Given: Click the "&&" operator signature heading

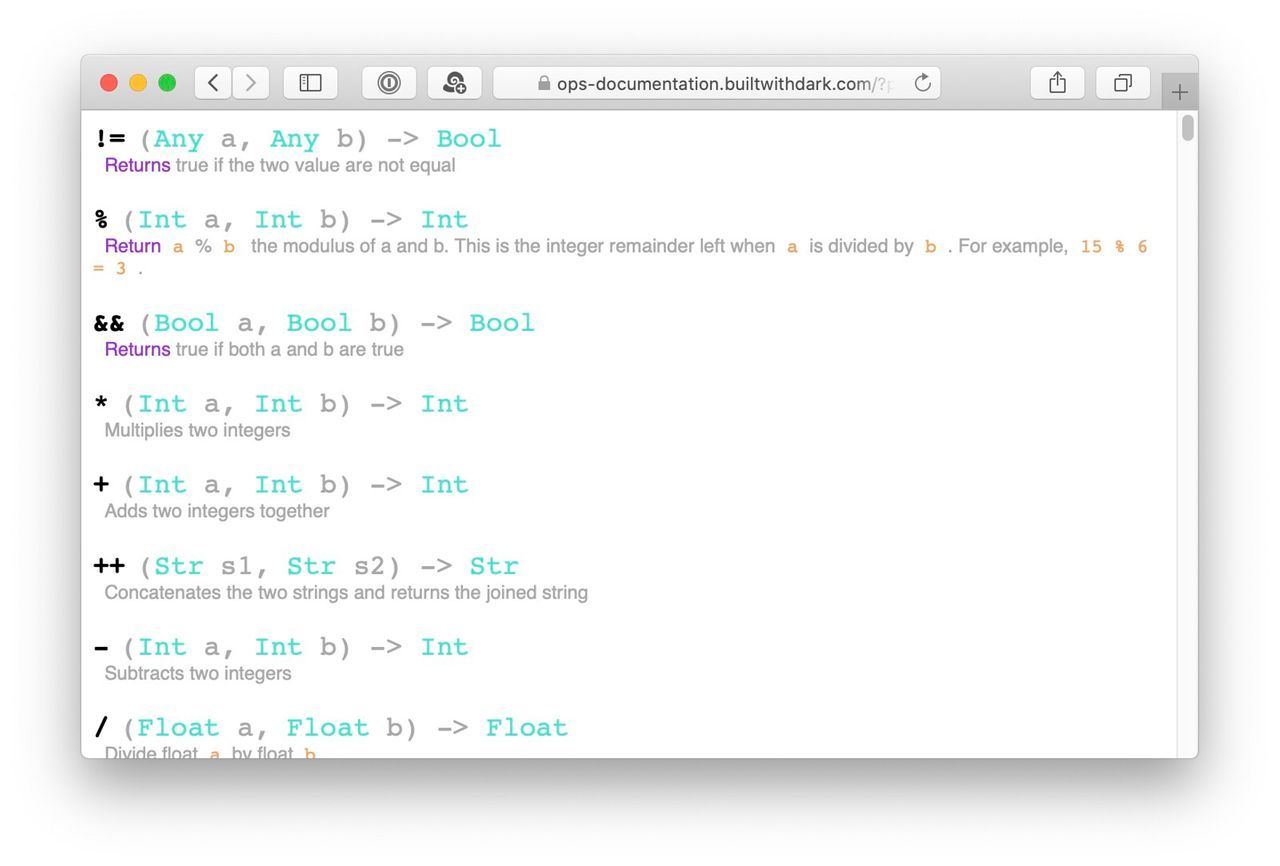Looking at the screenshot, I should pos(108,322).
